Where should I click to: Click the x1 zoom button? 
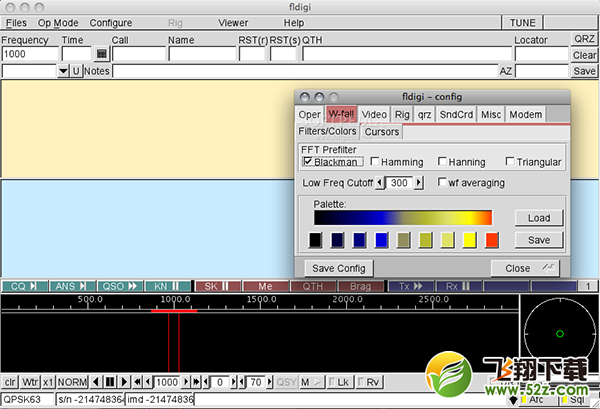pyautogui.click(x=48, y=382)
